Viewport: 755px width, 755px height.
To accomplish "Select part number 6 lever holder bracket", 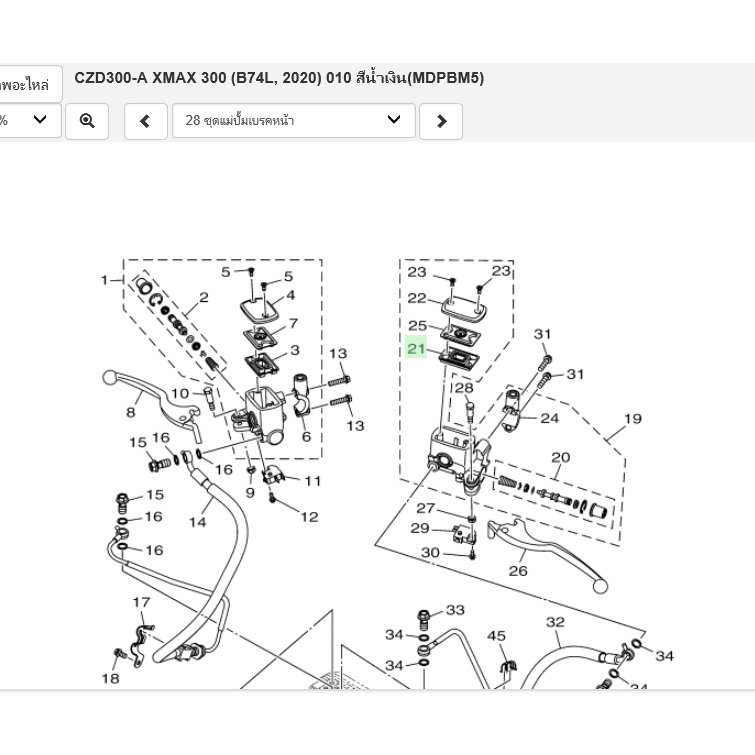I will [x=306, y=436].
